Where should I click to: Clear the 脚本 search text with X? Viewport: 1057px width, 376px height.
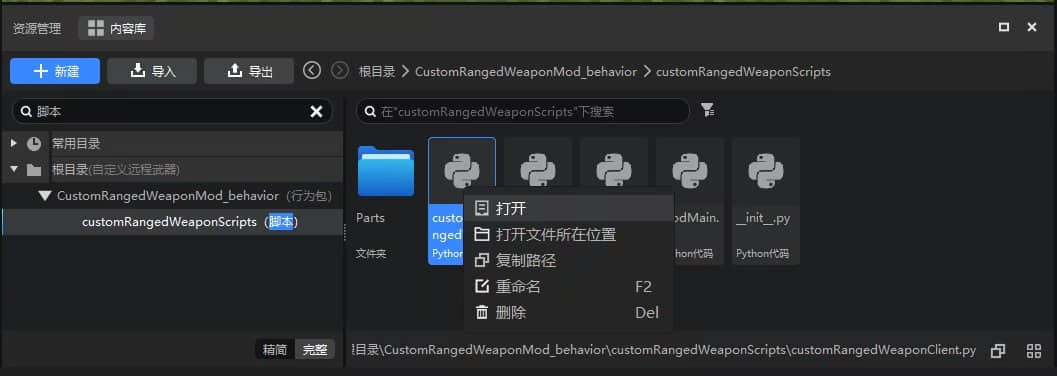pyautogui.click(x=316, y=112)
